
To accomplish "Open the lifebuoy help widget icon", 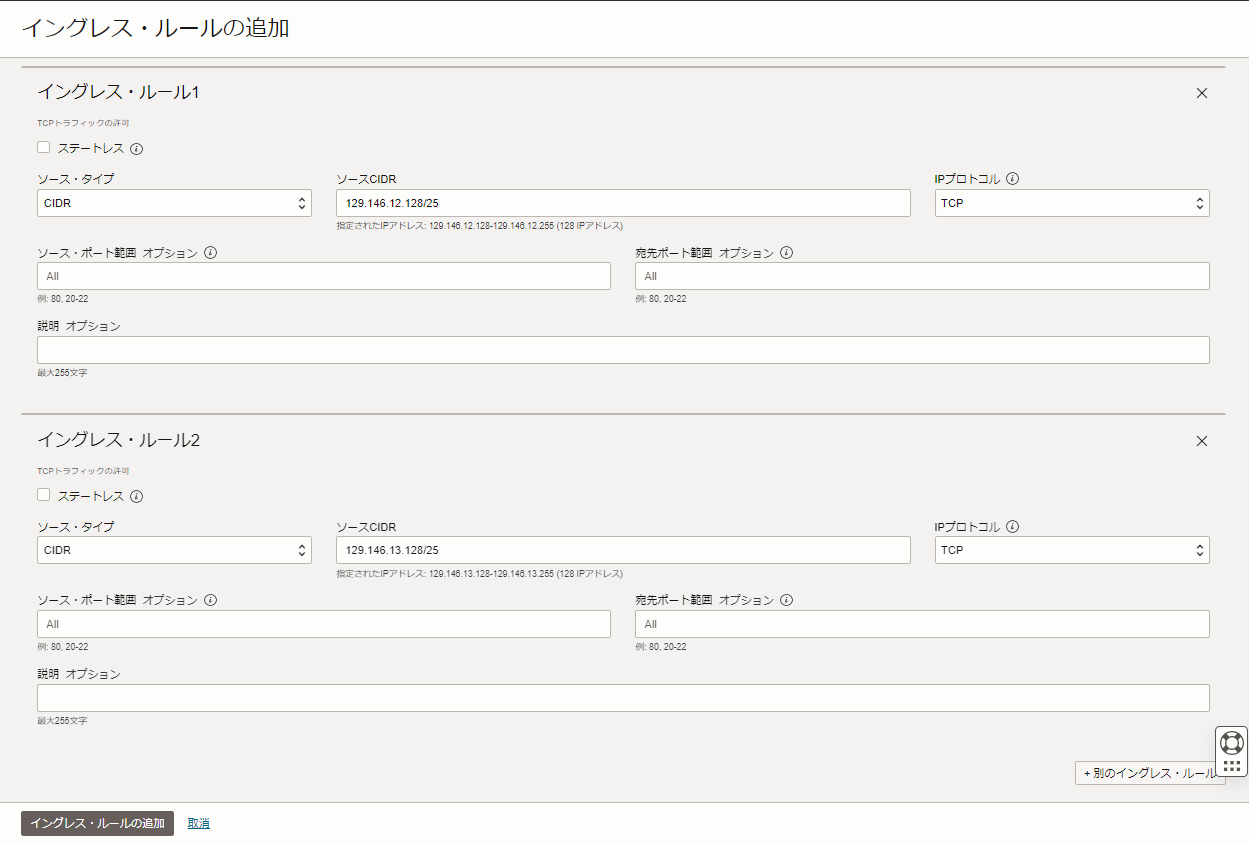I will (x=1232, y=742).
